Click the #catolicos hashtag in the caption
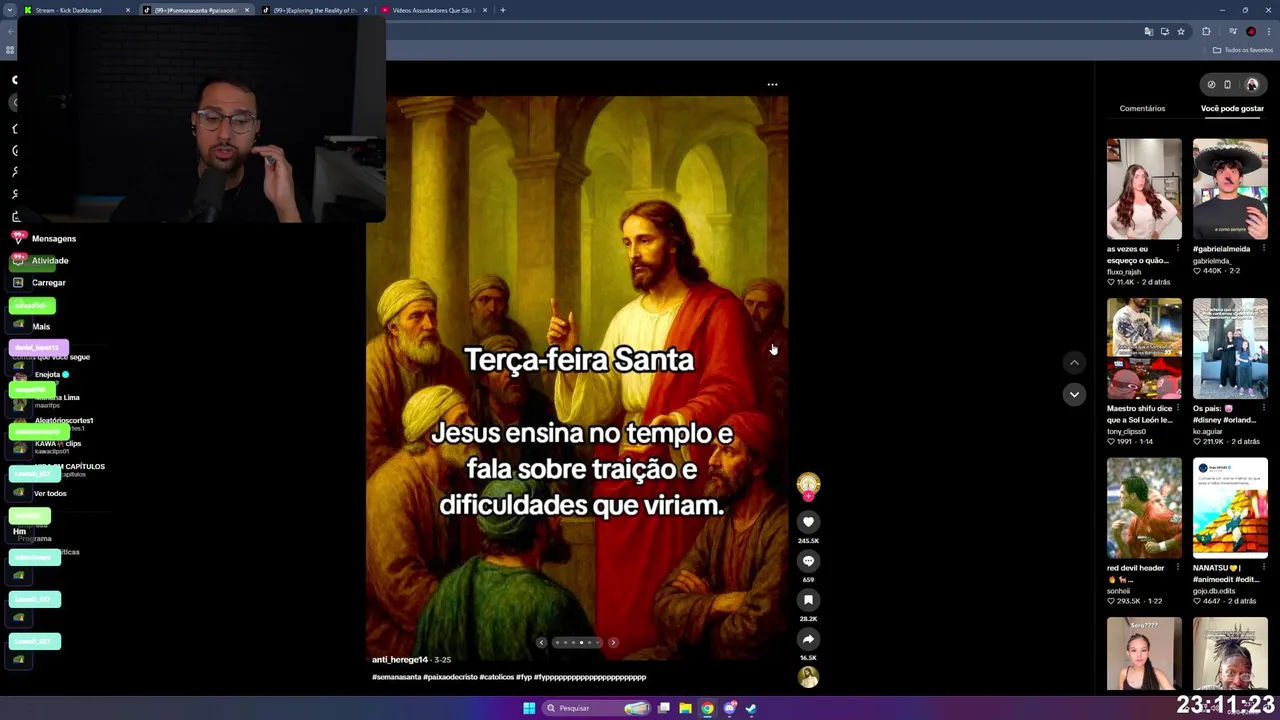This screenshot has height=720, width=1280. click(x=496, y=677)
